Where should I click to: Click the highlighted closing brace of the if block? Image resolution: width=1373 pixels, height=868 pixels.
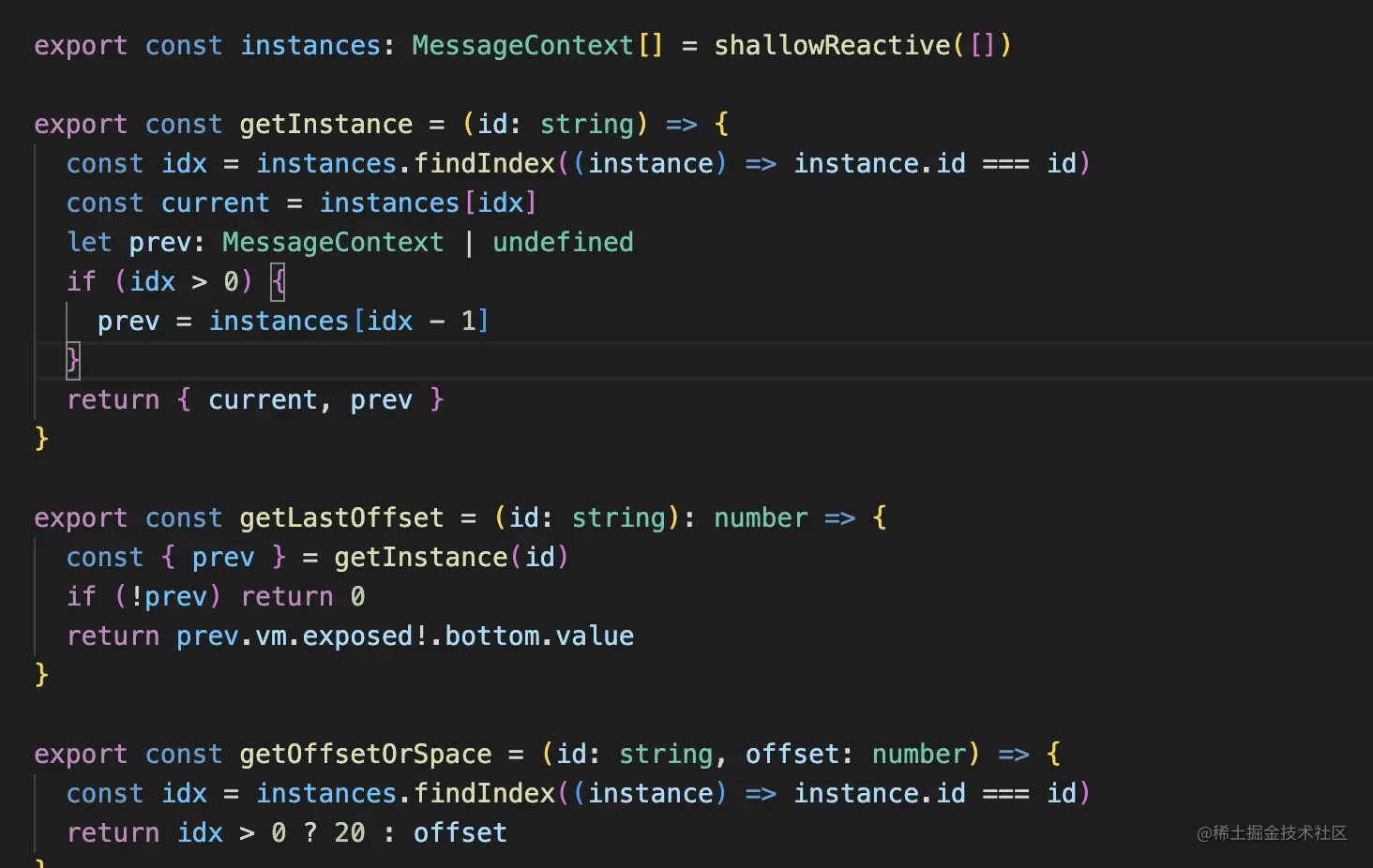click(x=73, y=360)
